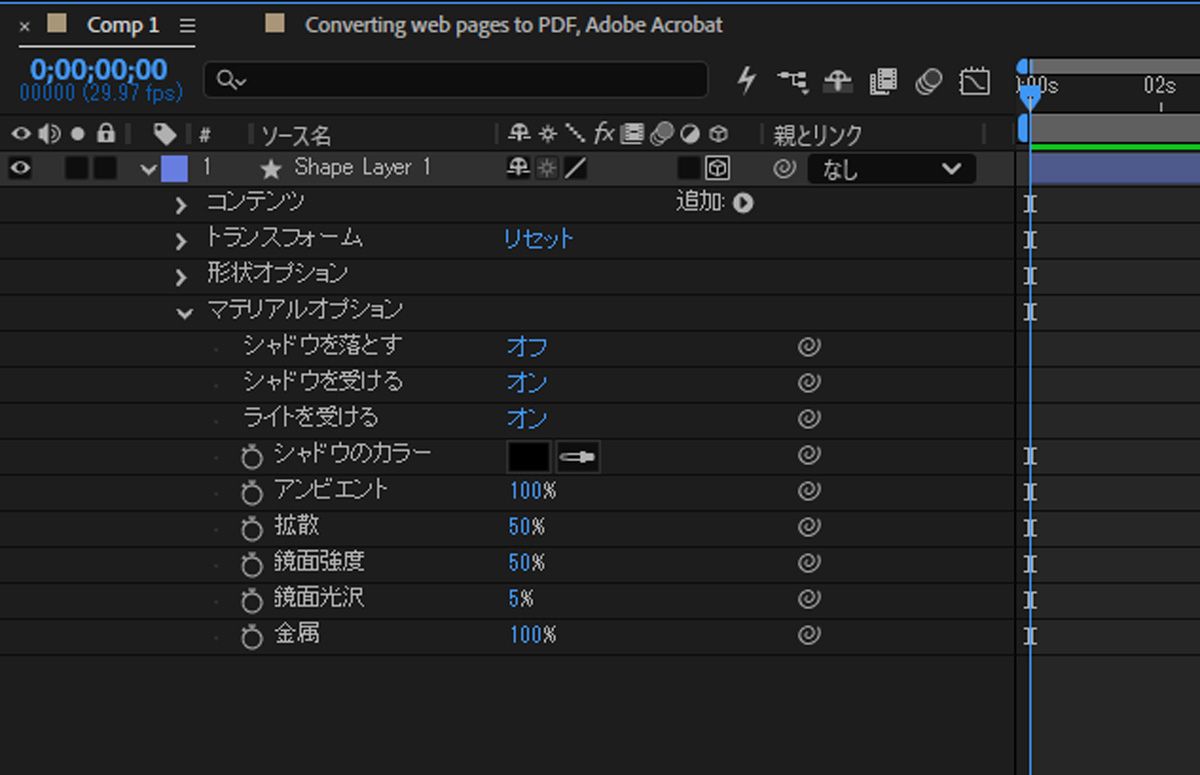Pick the shadow color with the eyedropper
This screenshot has height=775, width=1200.
point(577,457)
